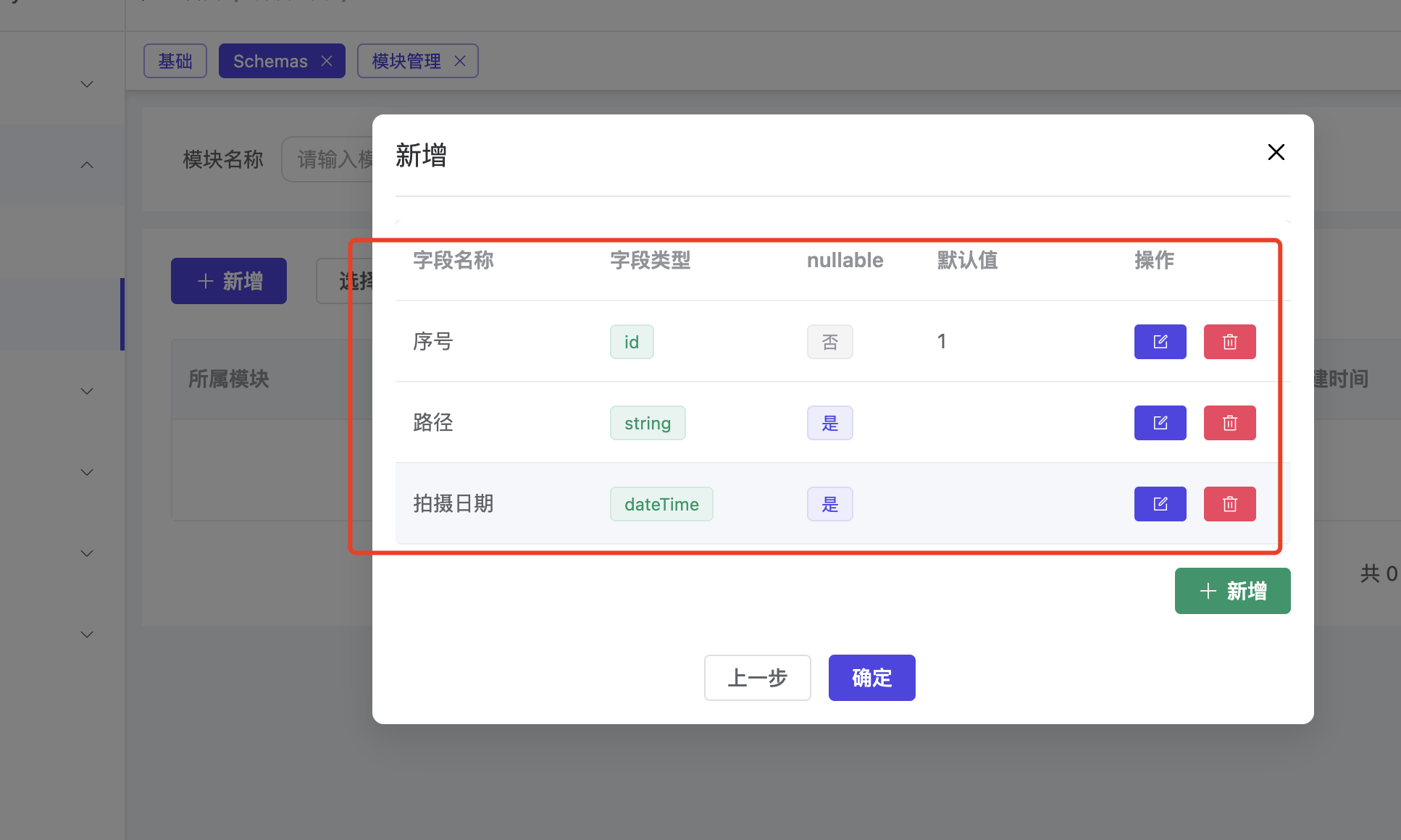
Task: Close the 新增 dialog with the X
Action: (1276, 152)
